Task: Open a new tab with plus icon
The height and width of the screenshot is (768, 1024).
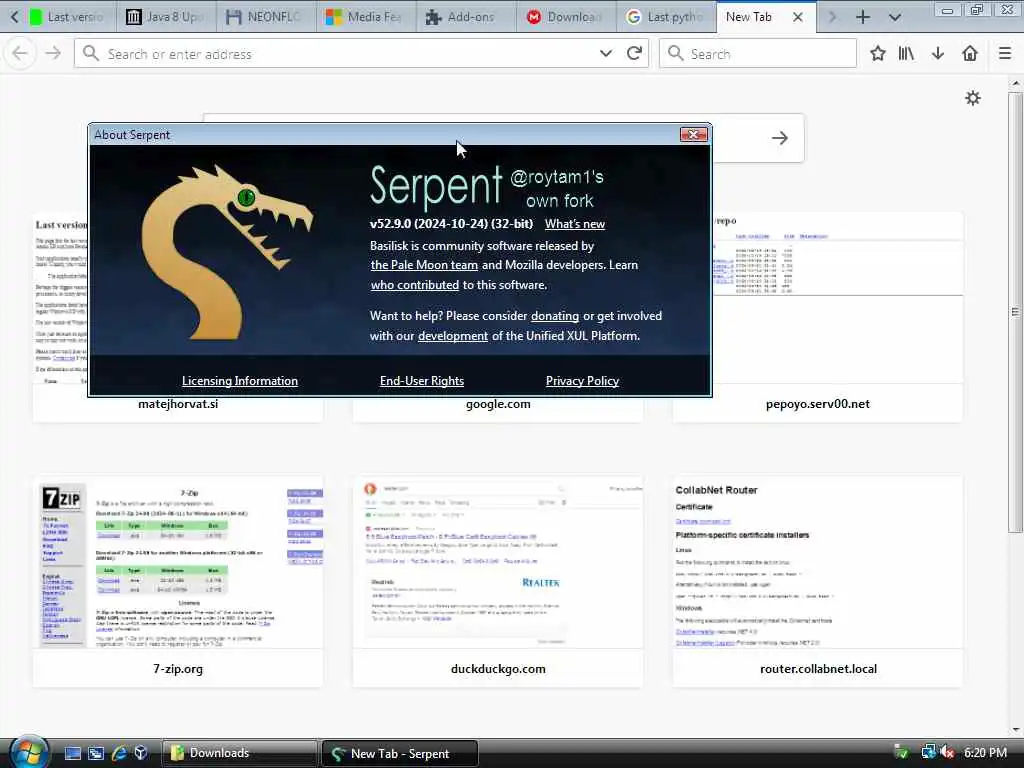Action: tap(863, 17)
